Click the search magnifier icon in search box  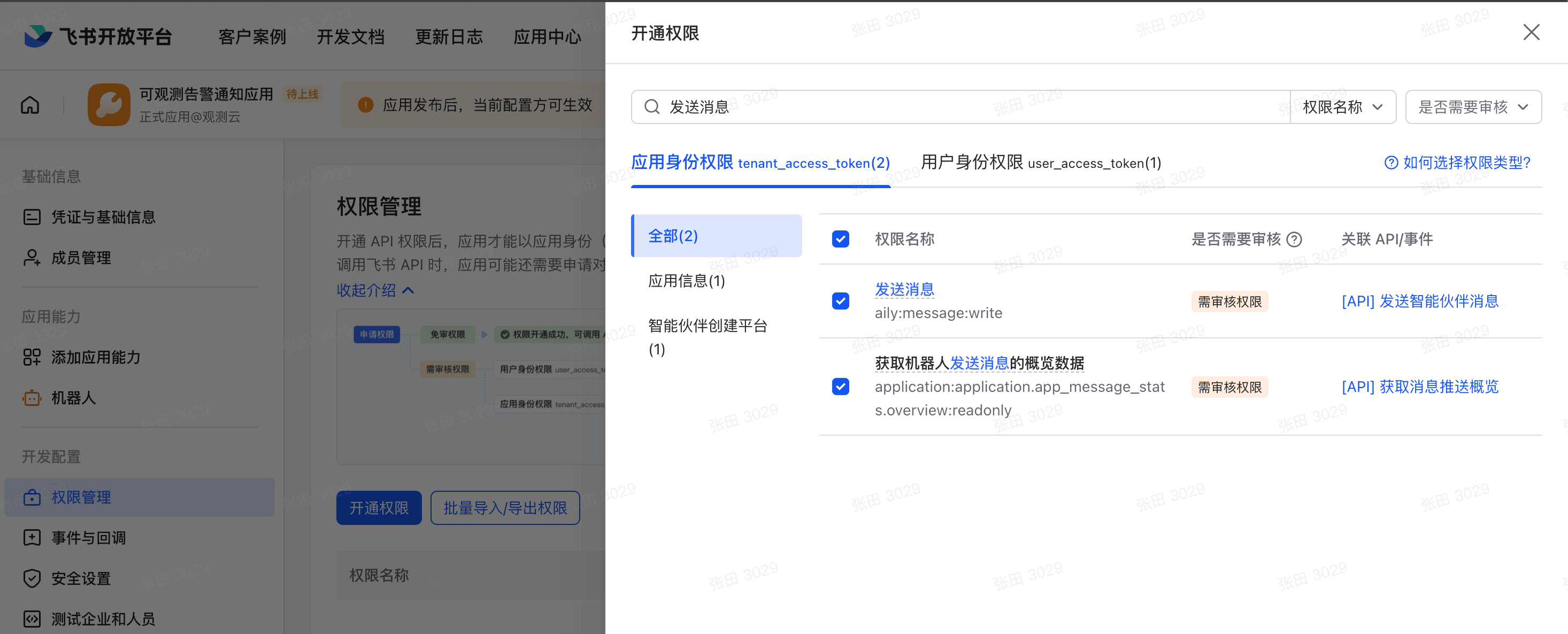tap(652, 107)
